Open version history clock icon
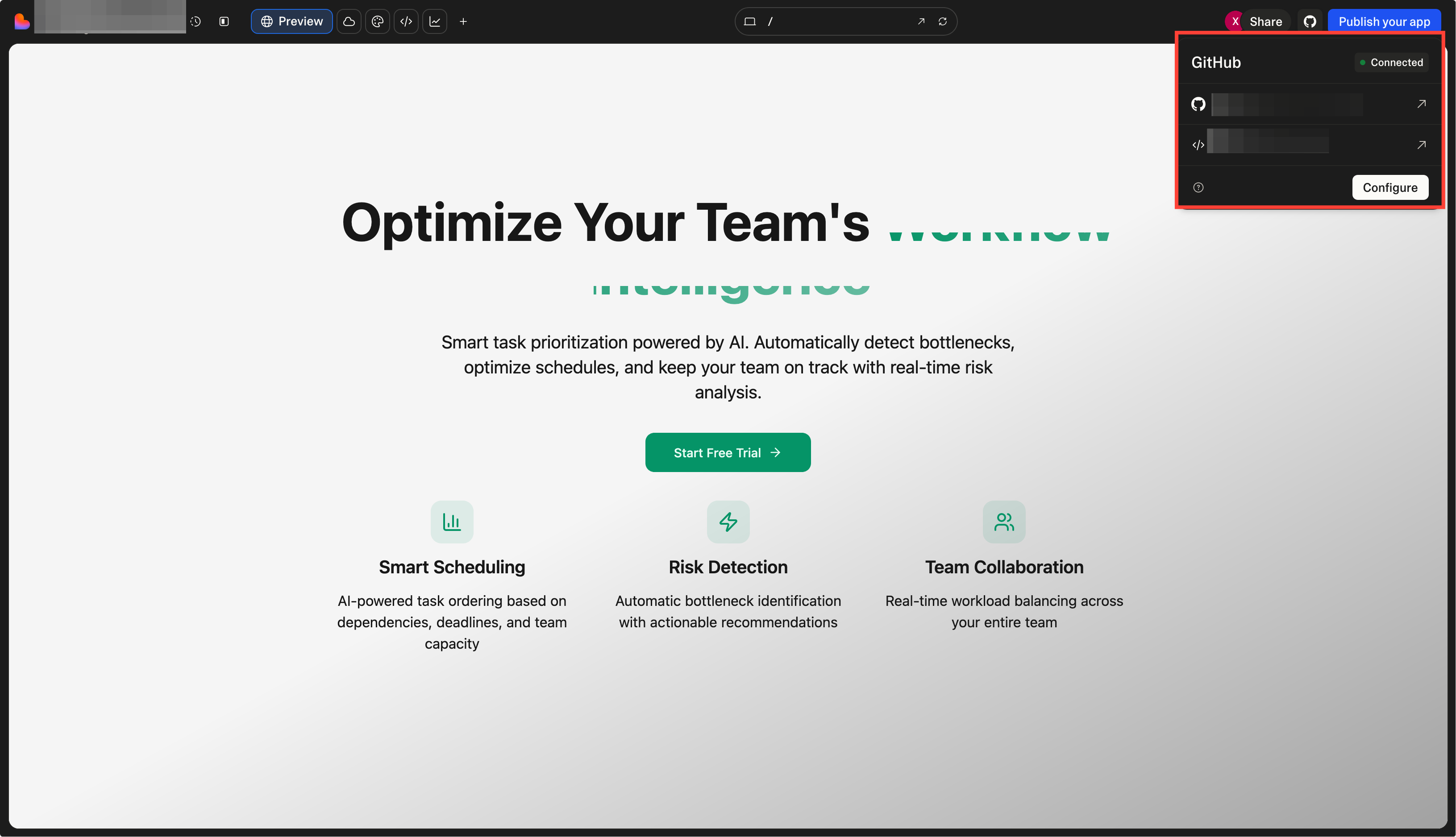 (196, 21)
